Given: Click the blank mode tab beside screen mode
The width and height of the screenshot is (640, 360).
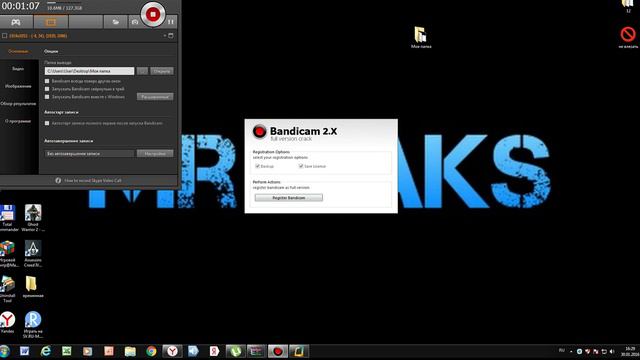Looking at the screenshot, I should tap(86, 22).
